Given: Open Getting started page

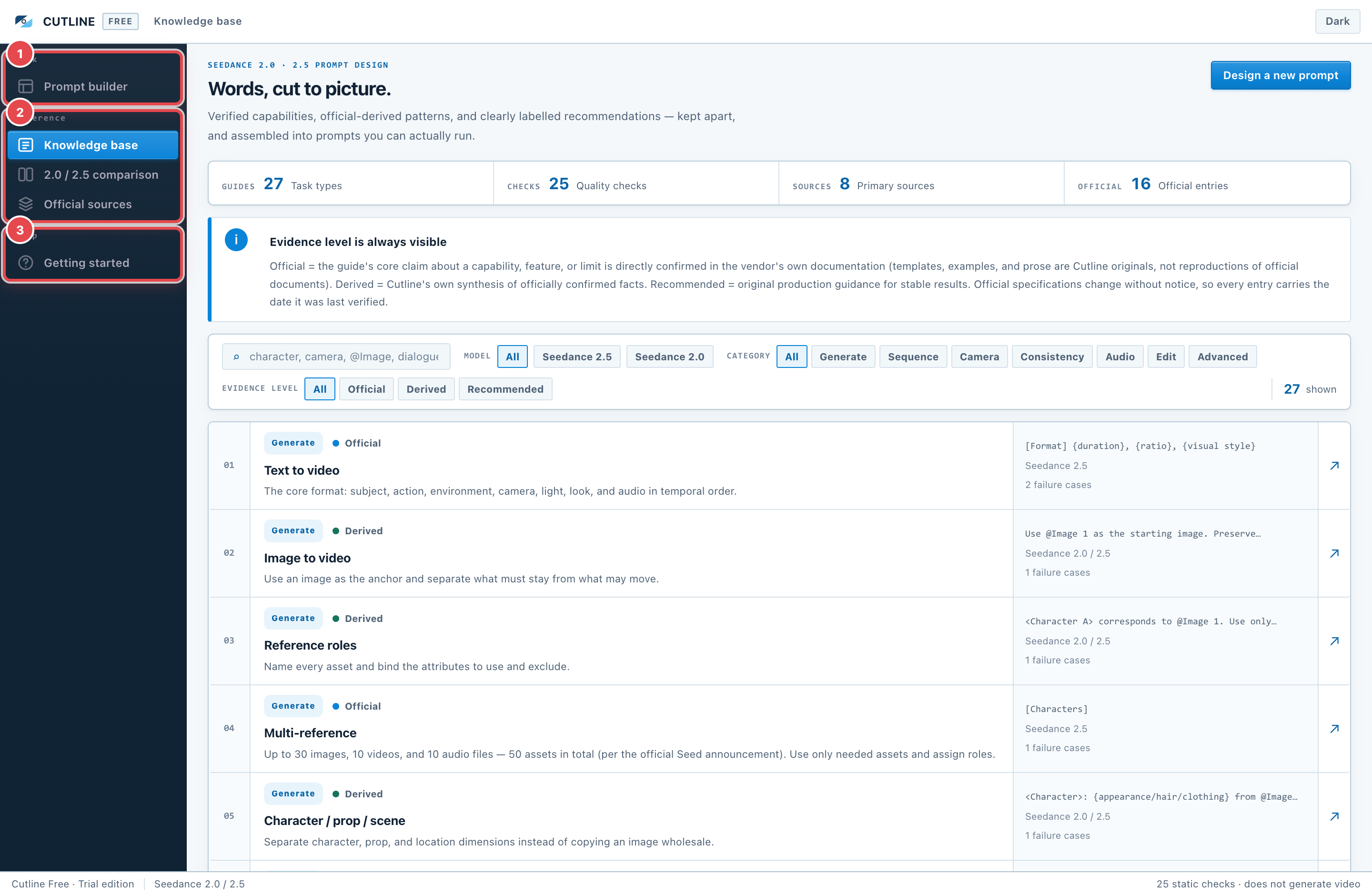Looking at the screenshot, I should (x=93, y=263).
